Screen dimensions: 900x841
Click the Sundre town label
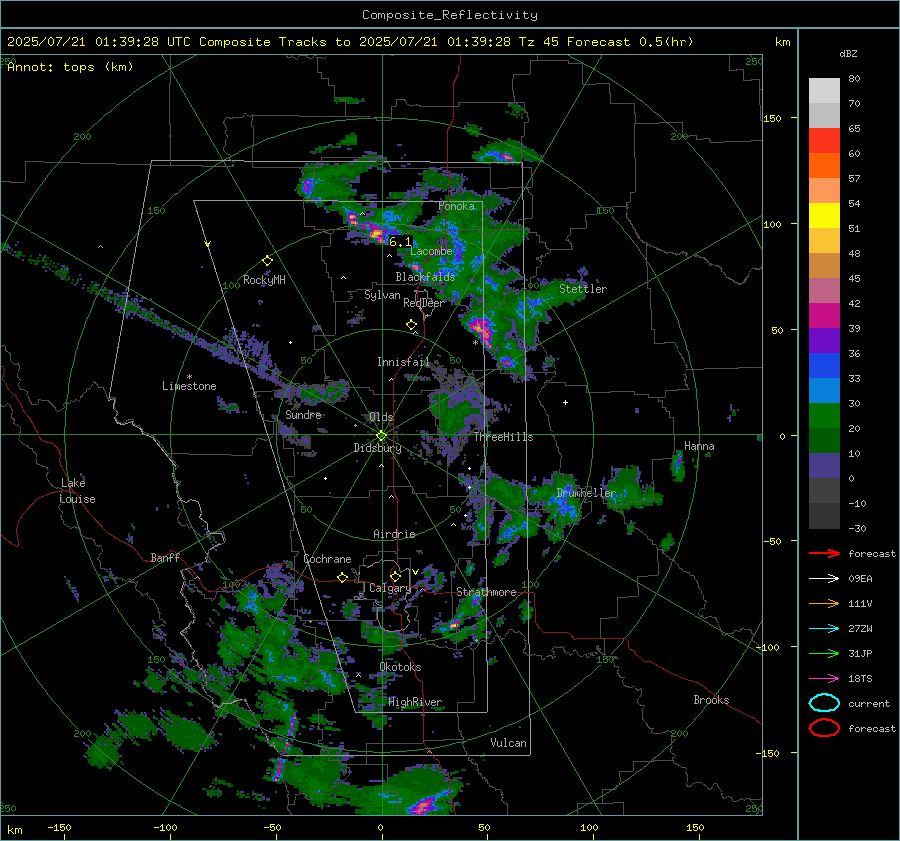pos(303,414)
